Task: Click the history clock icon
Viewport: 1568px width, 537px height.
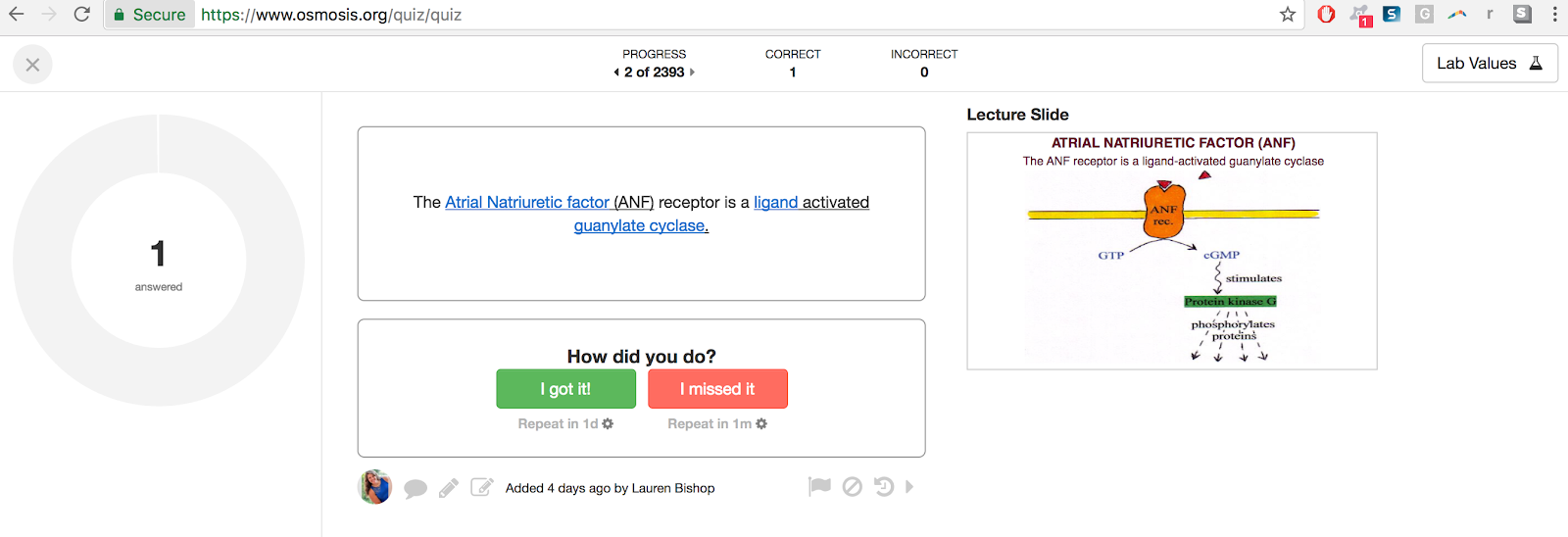Action: click(884, 486)
